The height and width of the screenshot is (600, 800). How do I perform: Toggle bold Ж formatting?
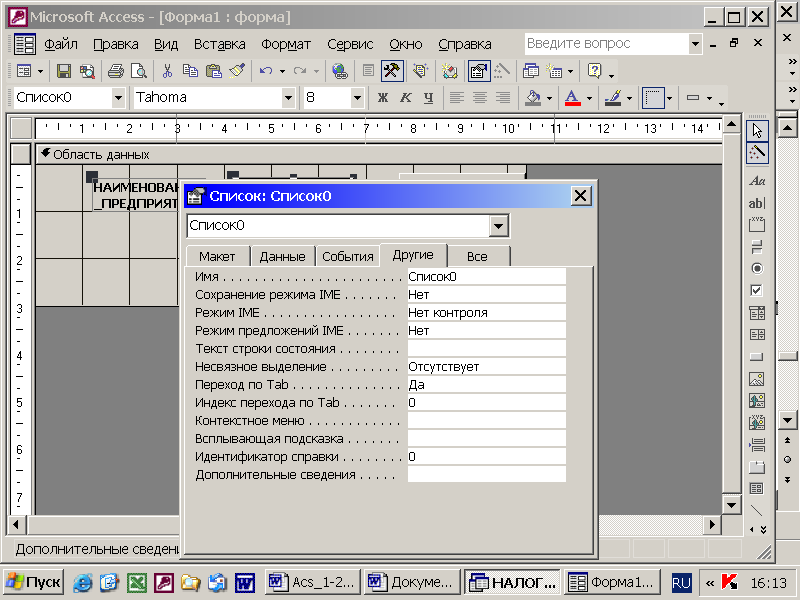(383, 97)
